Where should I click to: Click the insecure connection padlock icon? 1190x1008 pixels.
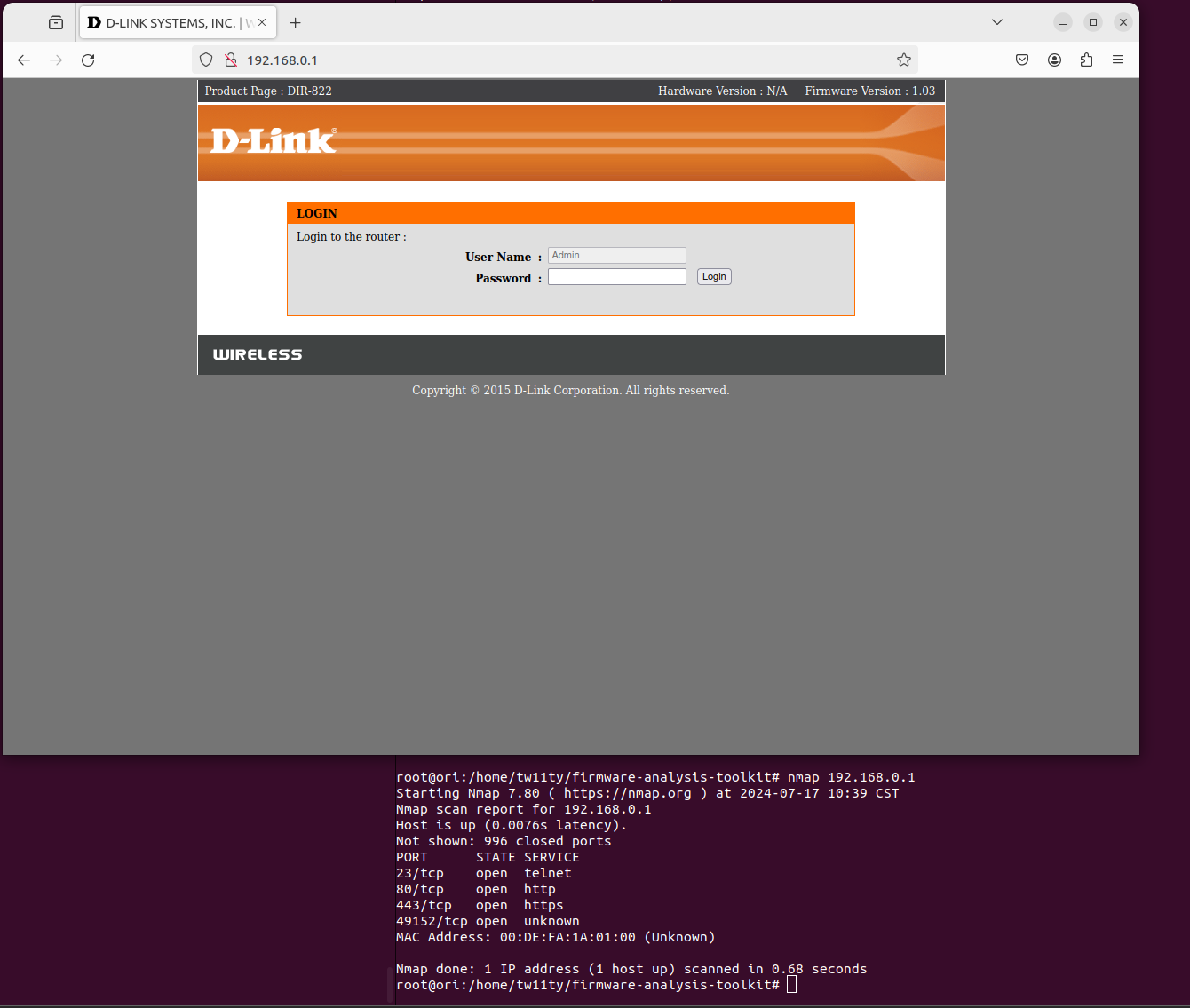click(231, 60)
